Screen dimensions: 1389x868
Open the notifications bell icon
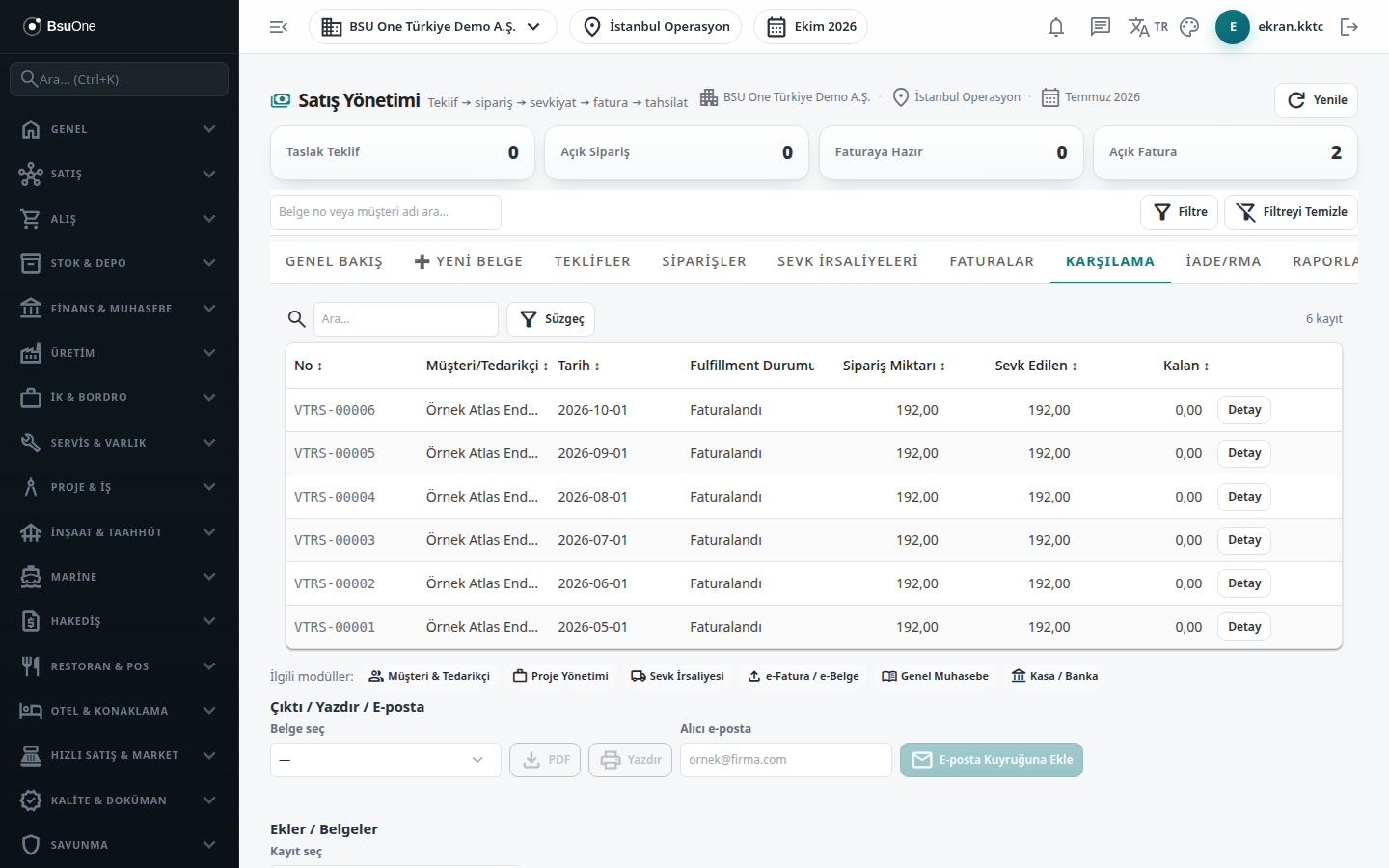point(1056,27)
